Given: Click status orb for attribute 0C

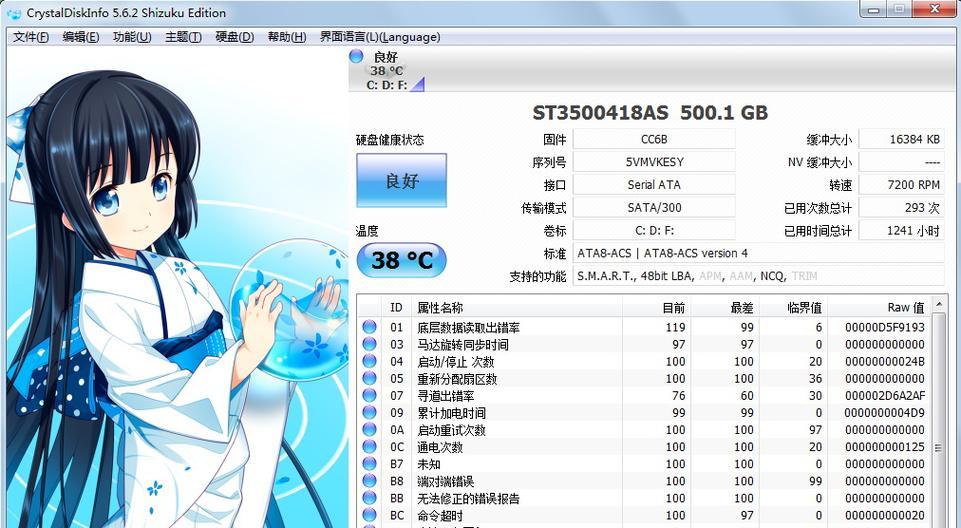Looking at the screenshot, I should [369, 447].
